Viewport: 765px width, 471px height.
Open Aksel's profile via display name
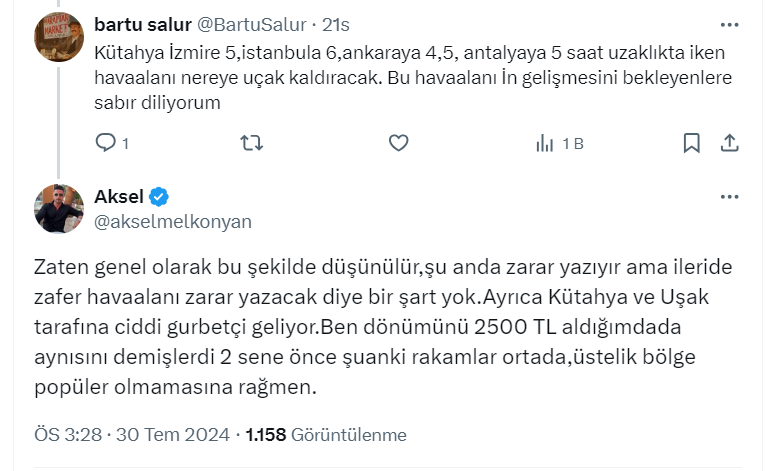118,196
